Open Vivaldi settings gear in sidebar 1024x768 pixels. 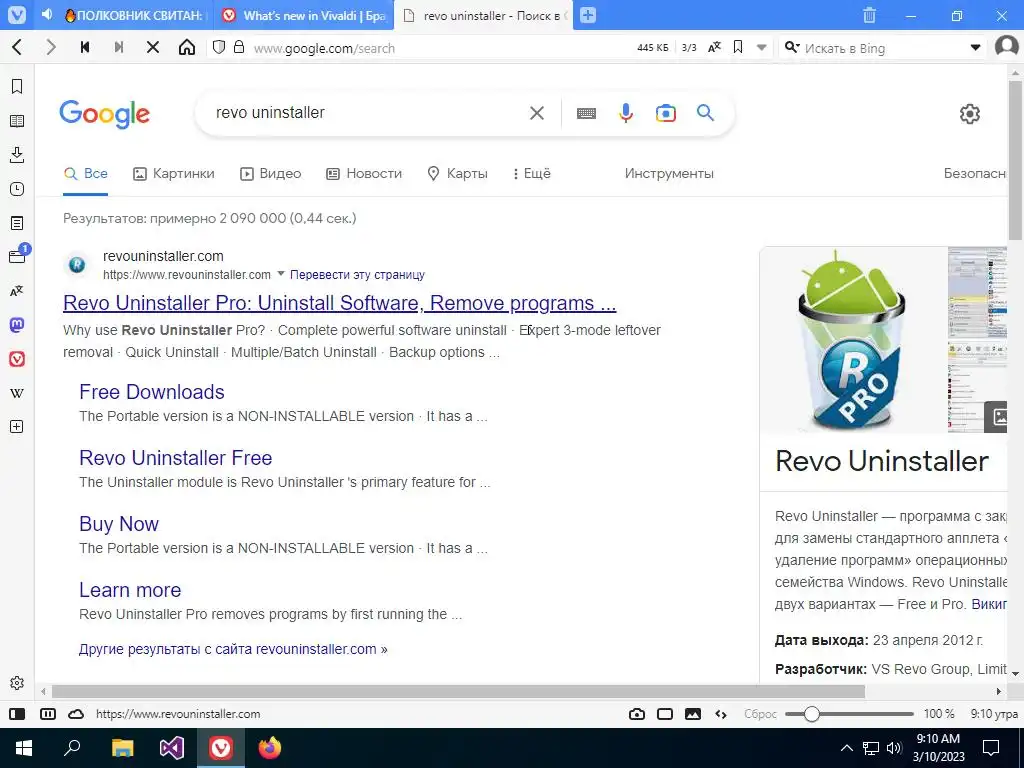(x=17, y=683)
